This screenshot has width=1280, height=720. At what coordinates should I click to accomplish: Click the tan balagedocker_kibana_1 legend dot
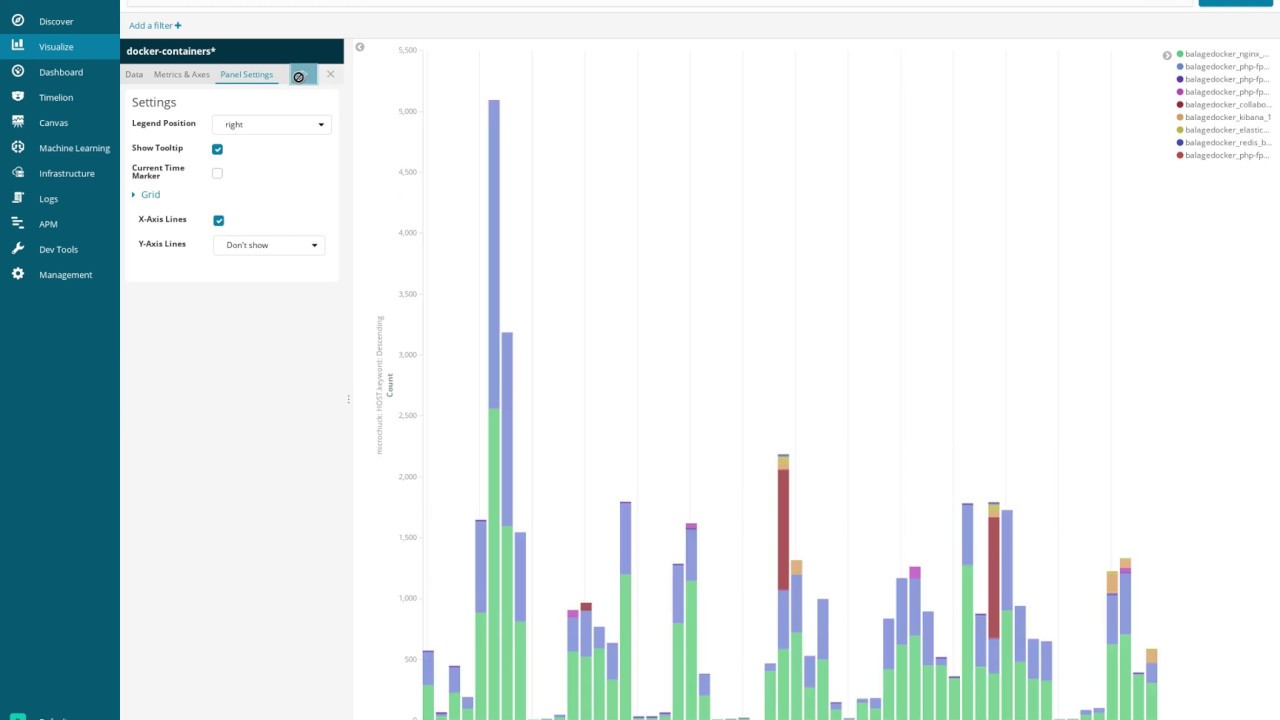[x=1181, y=117]
